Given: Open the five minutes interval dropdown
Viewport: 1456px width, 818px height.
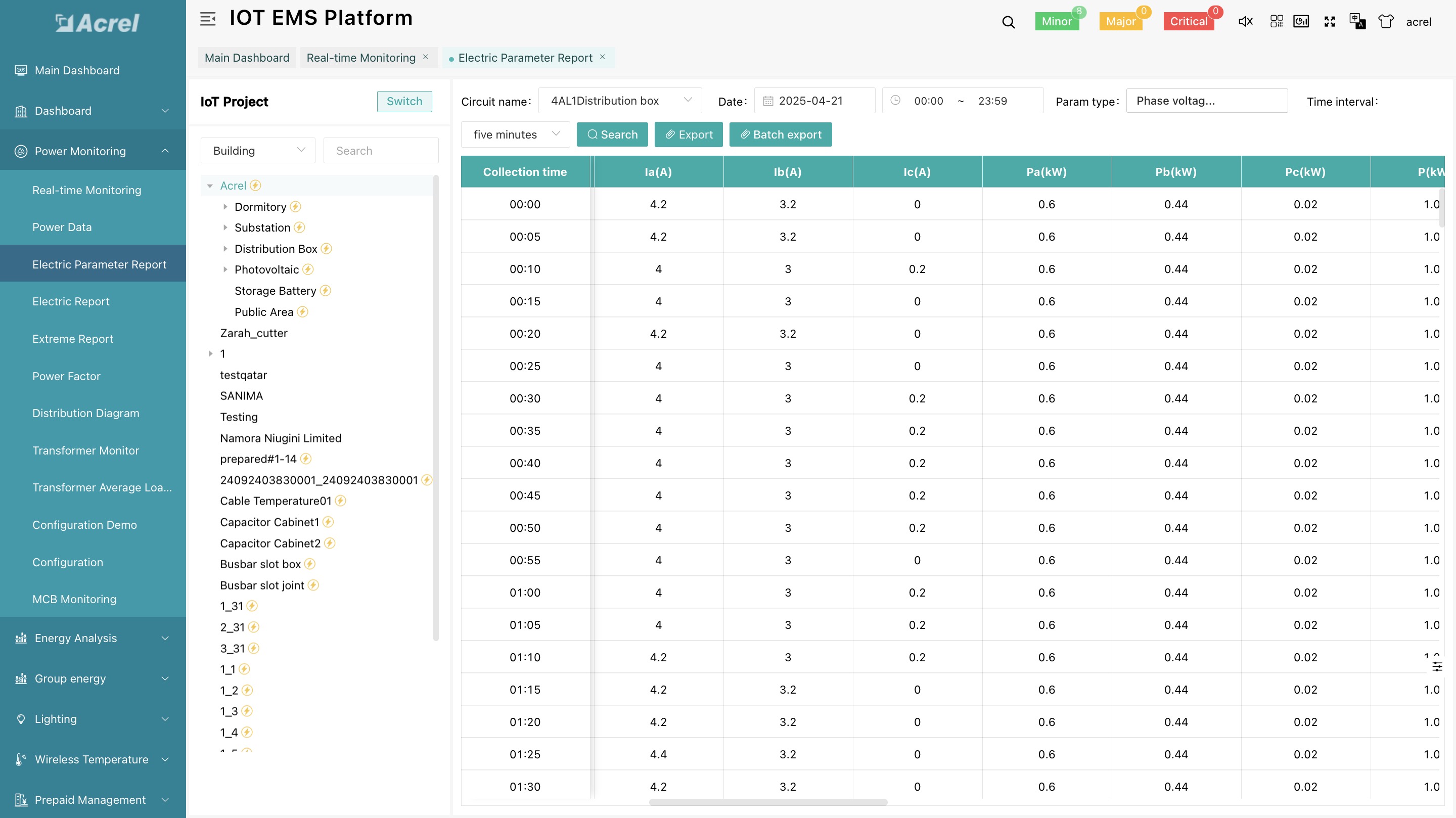Looking at the screenshot, I should (516, 134).
